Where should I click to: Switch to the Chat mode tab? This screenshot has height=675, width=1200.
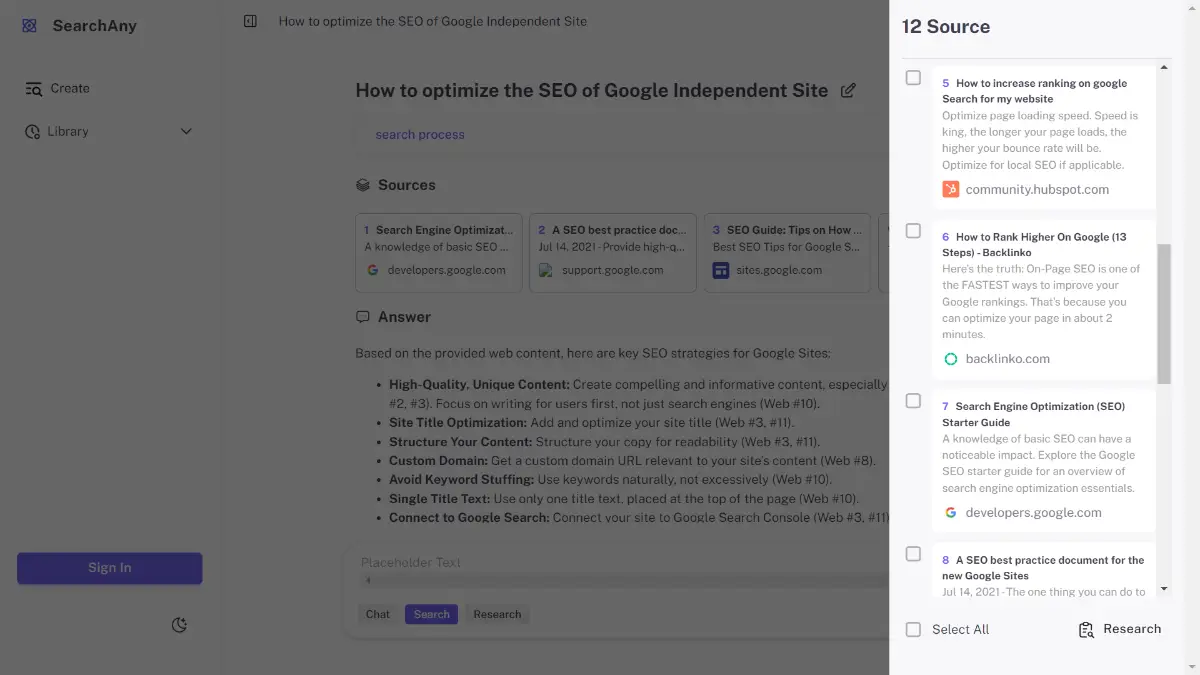[x=378, y=614]
